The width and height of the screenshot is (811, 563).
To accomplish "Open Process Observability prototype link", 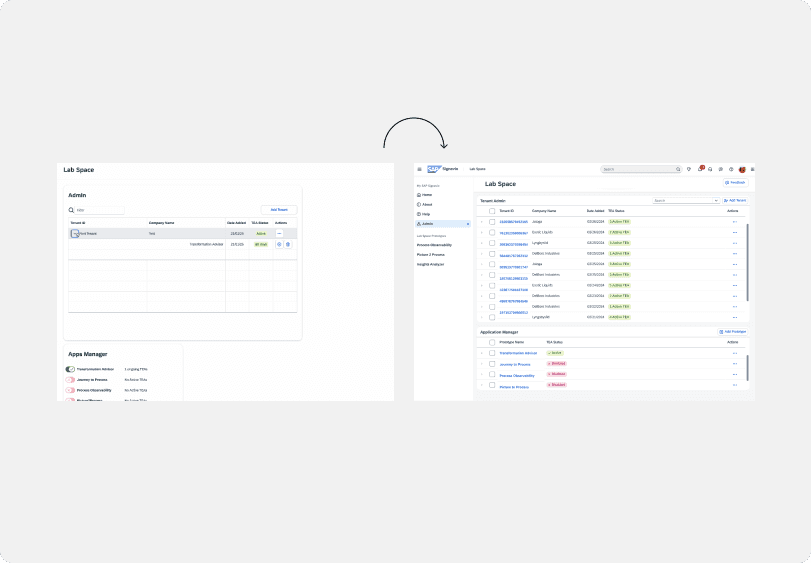I will [x=517, y=375].
